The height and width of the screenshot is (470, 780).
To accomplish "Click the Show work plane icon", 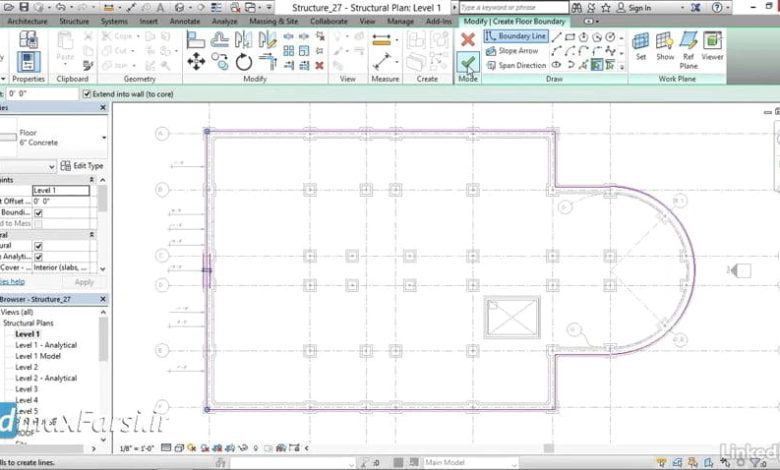I will (x=665, y=46).
